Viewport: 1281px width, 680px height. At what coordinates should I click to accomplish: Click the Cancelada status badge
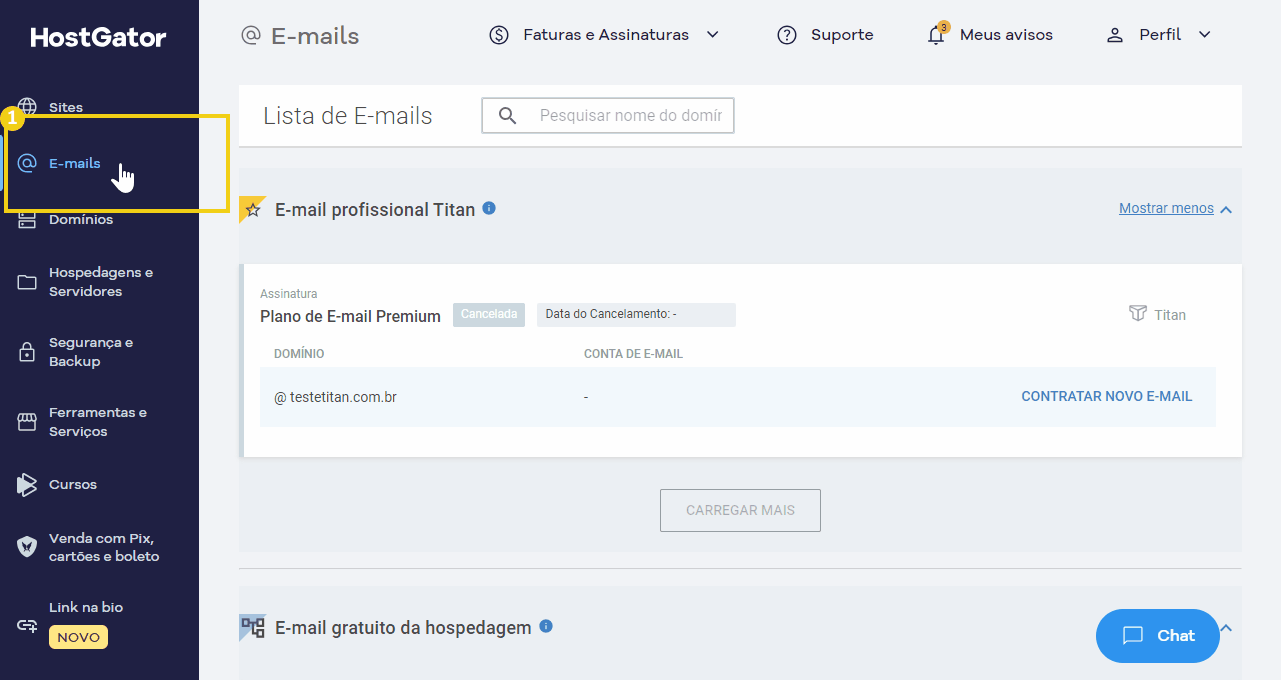click(x=489, y=315)
